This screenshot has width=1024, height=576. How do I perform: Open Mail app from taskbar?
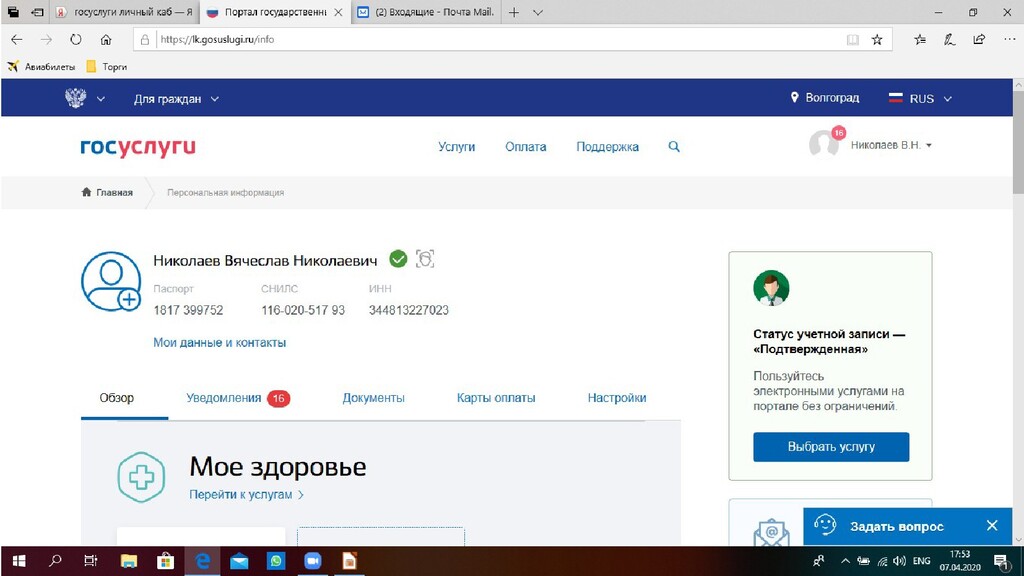coord(239,561)
